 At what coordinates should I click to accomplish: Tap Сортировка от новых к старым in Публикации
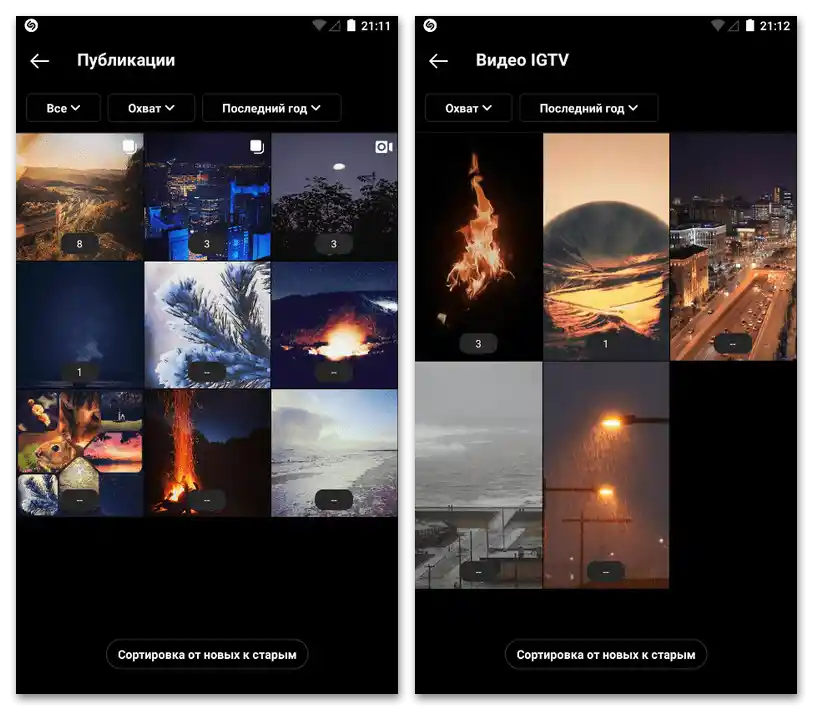click(x=207, y=655)
